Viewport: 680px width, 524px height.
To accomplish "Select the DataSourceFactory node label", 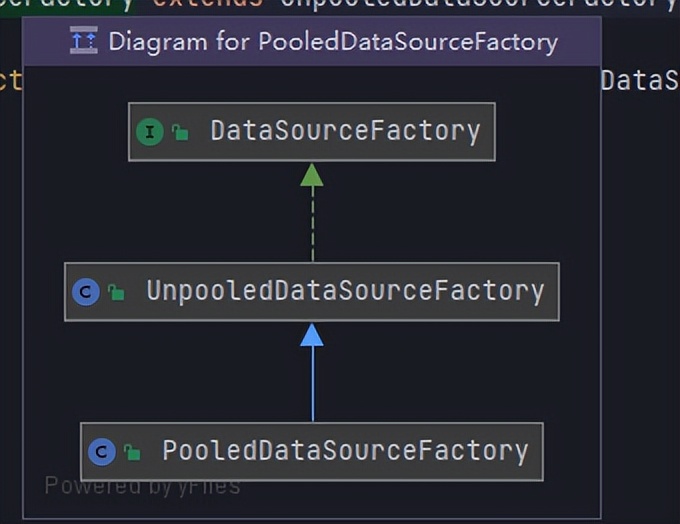I will [346, 131].
